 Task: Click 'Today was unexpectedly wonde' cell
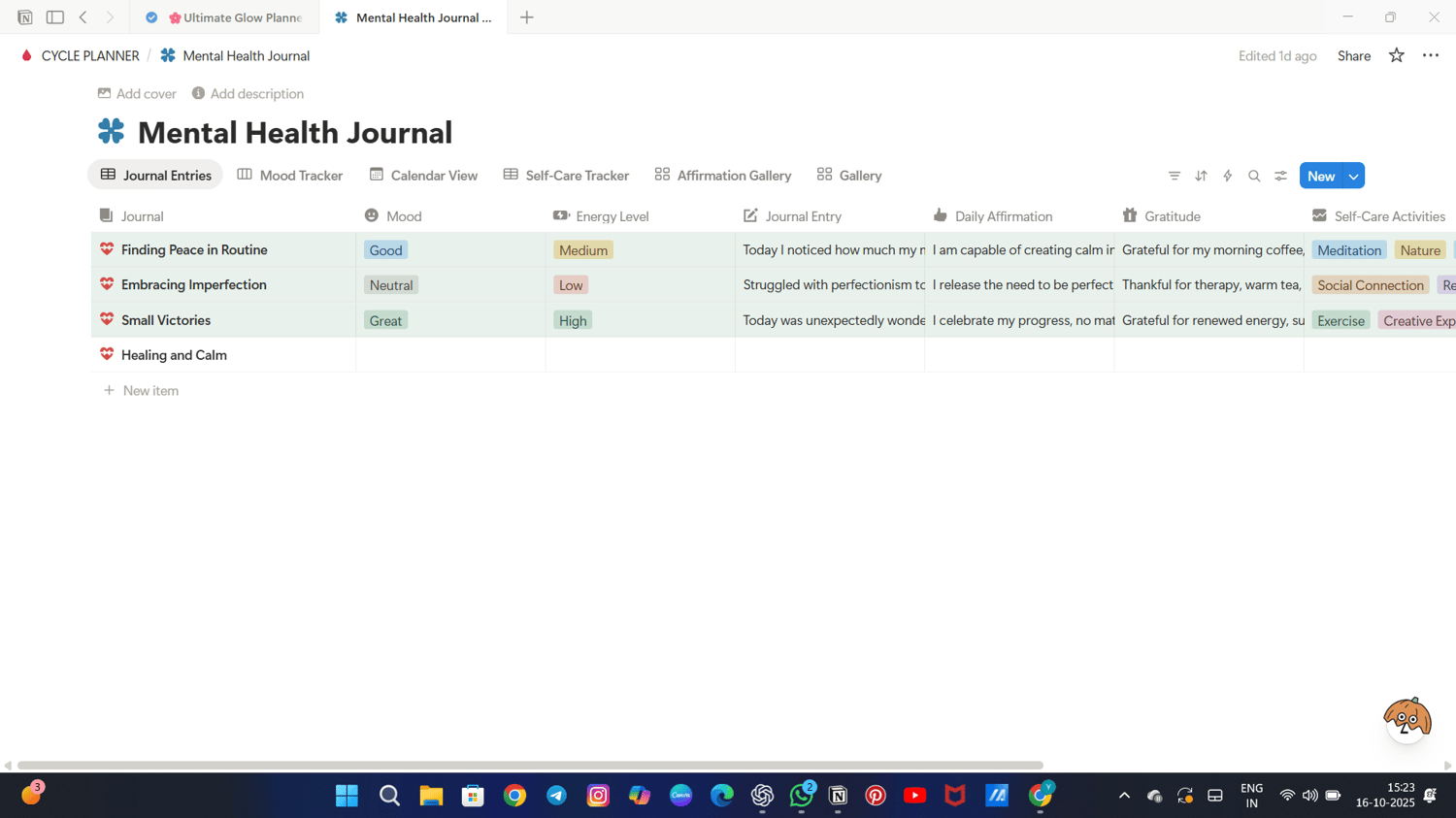tap(830, 319)
